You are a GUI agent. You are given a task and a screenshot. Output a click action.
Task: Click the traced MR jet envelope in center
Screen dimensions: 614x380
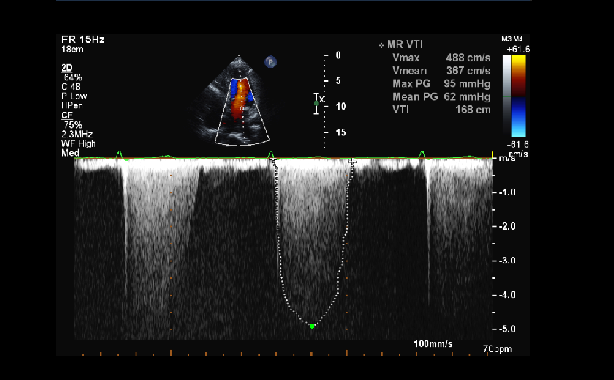[x=312, y=242]
